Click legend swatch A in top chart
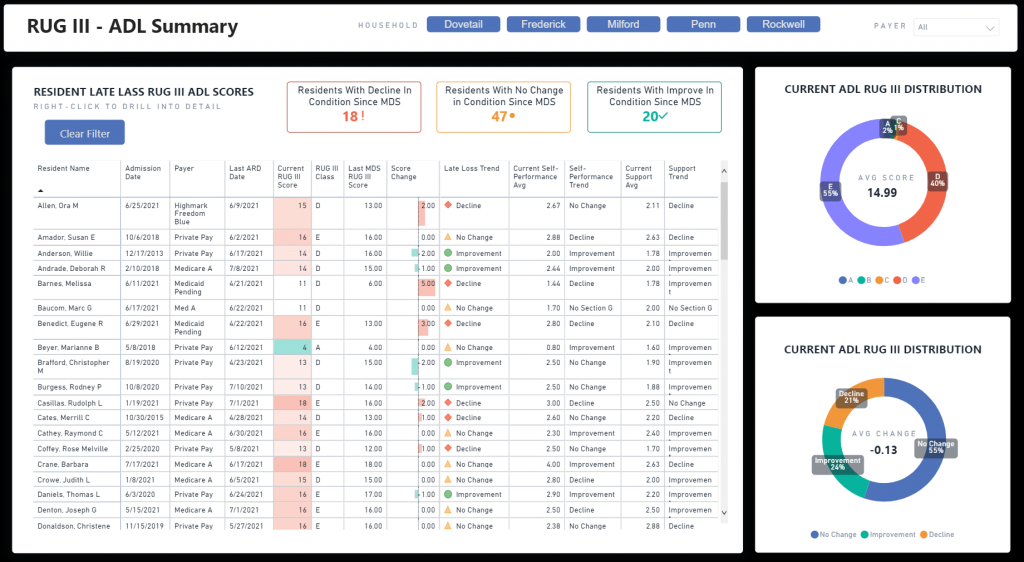Screen dimensions: 1024x562 point(842,280)
